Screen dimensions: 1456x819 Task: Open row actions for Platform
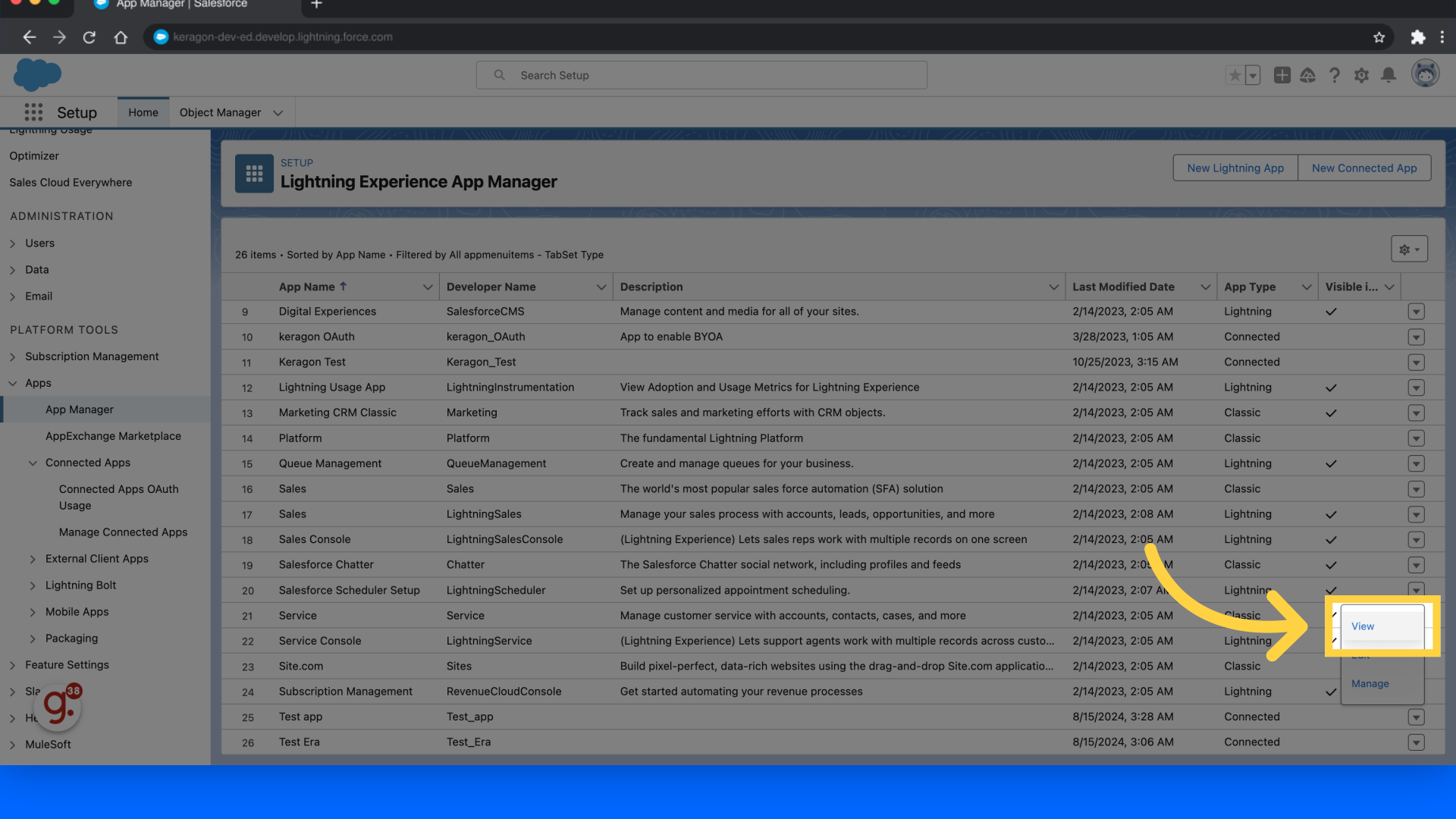(x=1416, y=438)
